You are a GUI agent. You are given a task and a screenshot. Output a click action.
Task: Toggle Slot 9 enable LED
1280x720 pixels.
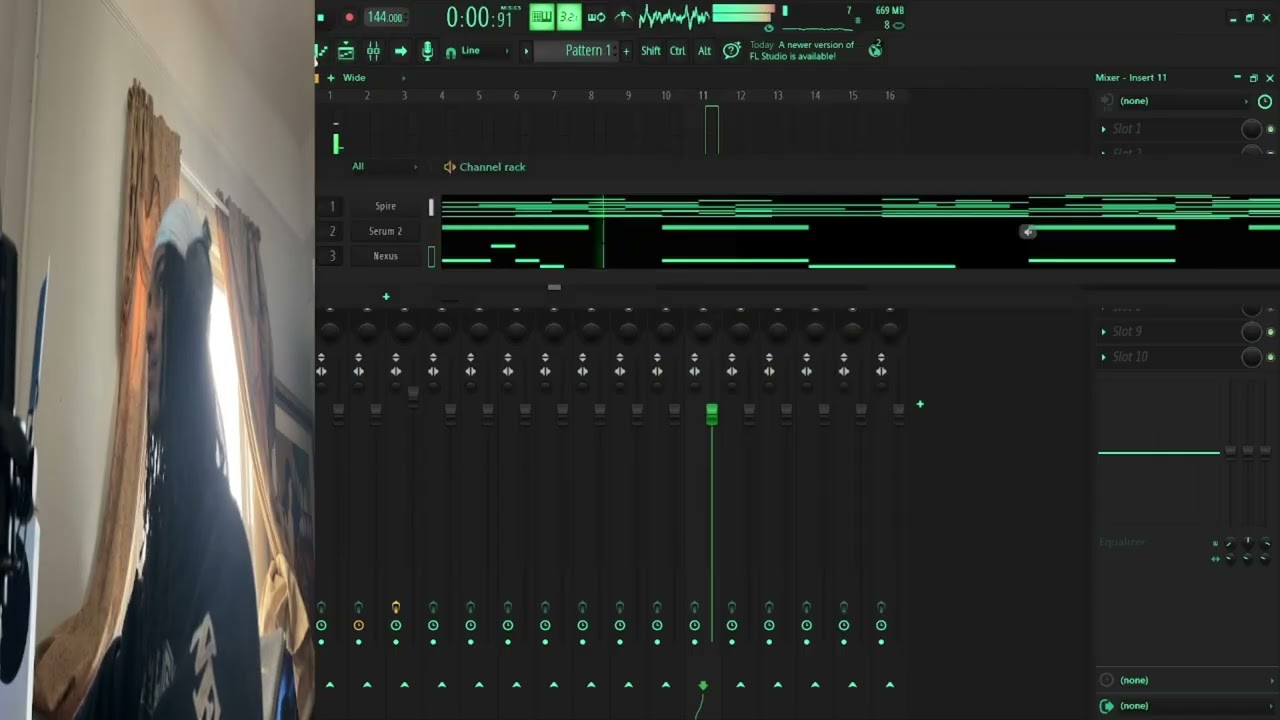pyautogui.click(x=1271, y=332)
